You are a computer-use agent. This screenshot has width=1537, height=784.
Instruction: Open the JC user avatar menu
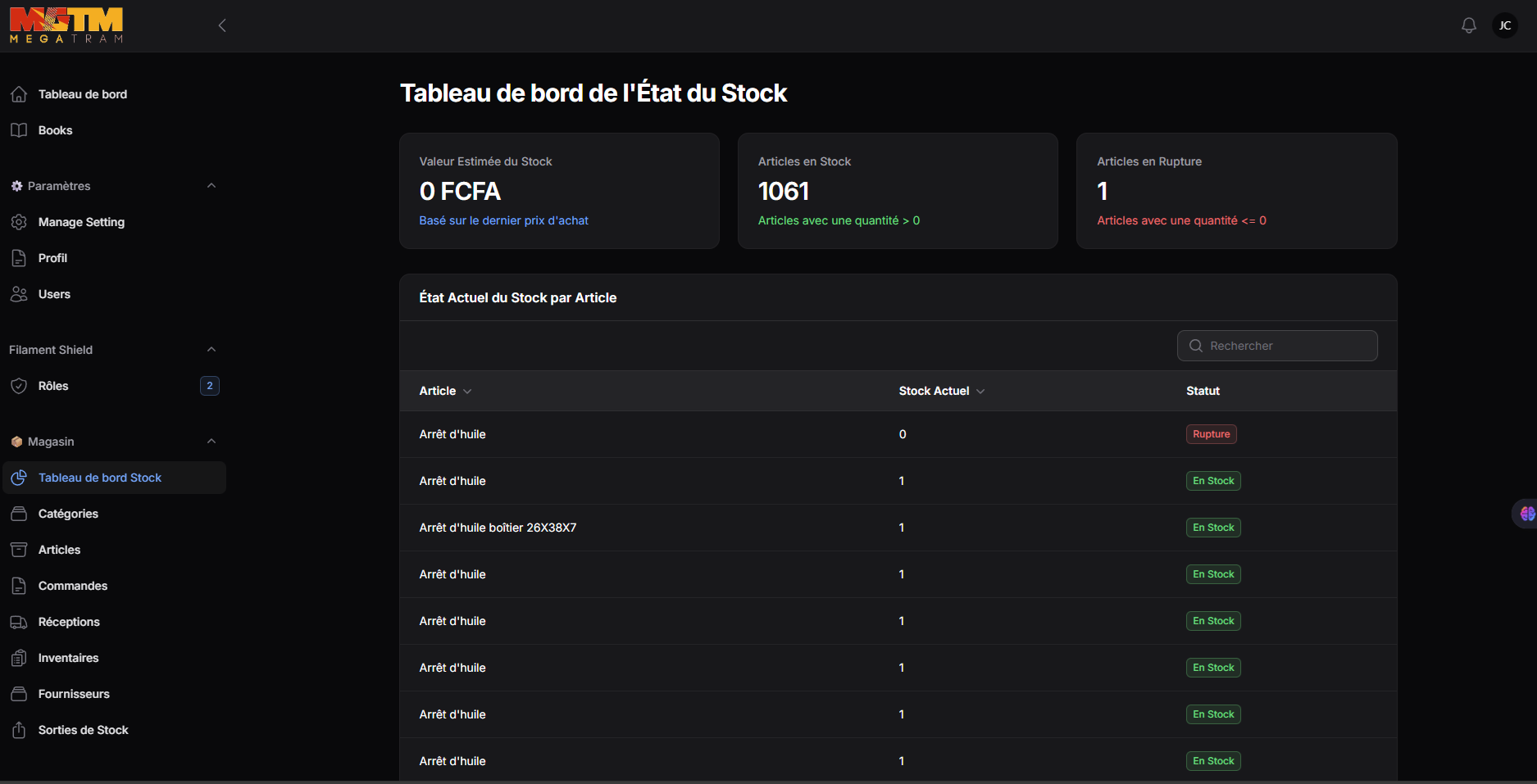1505,25
